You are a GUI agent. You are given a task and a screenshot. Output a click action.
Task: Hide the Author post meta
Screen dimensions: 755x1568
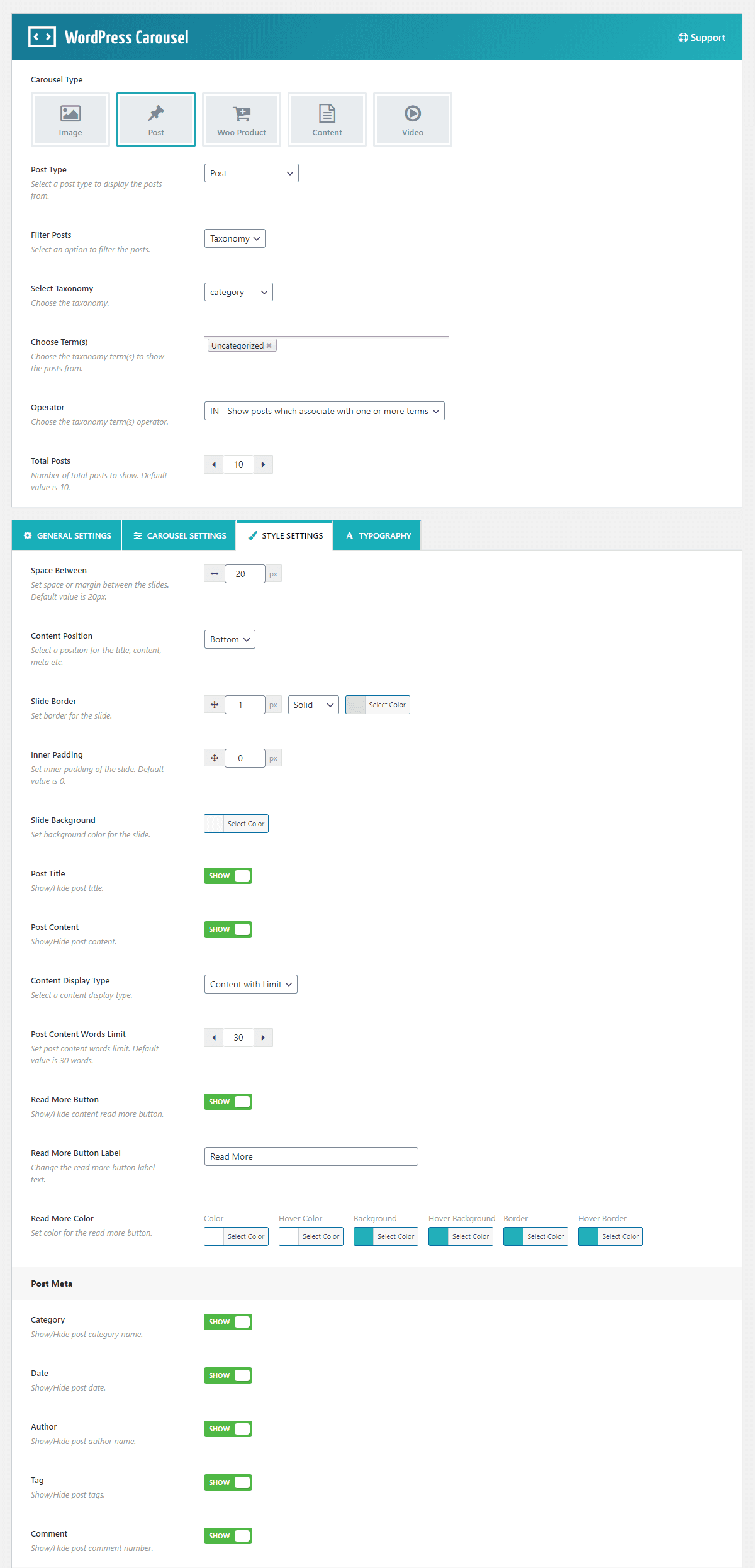tap(228, 1429)
